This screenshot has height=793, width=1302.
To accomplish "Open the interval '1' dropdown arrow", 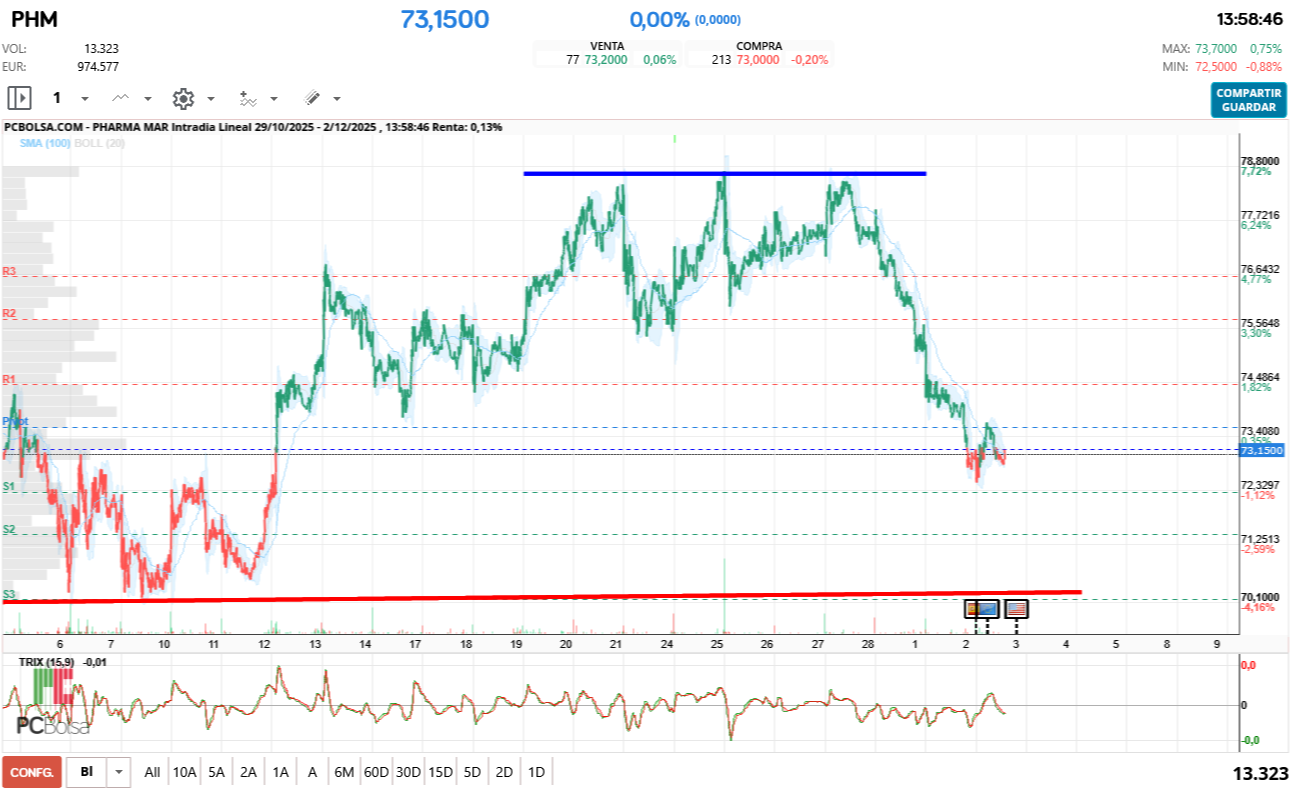I will coord(85,98).
